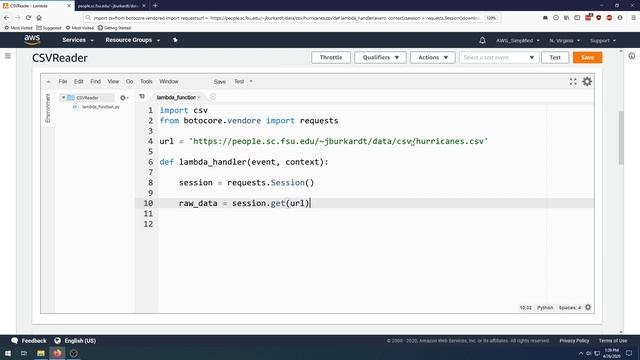Click the info circle icon at far right
Image resolution: width=640 pixels, height=360 pixels.
[631, 56]
